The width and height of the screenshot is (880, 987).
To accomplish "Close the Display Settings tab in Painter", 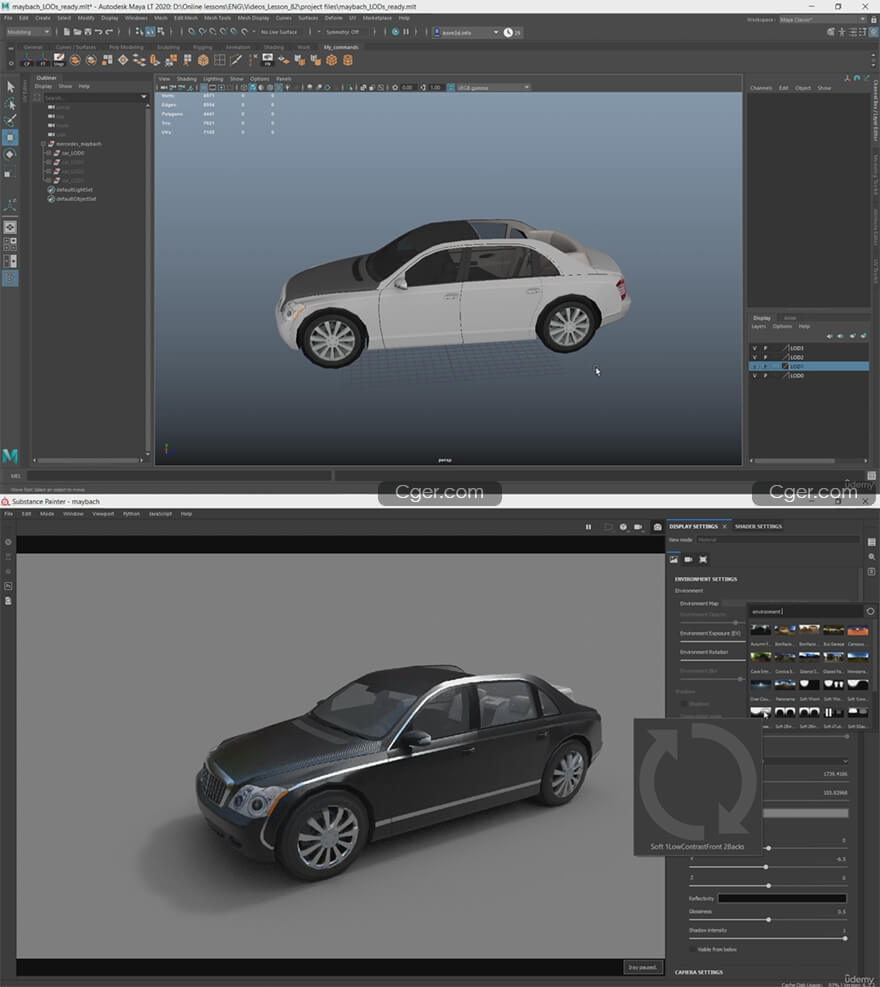I will click(725, 526).
